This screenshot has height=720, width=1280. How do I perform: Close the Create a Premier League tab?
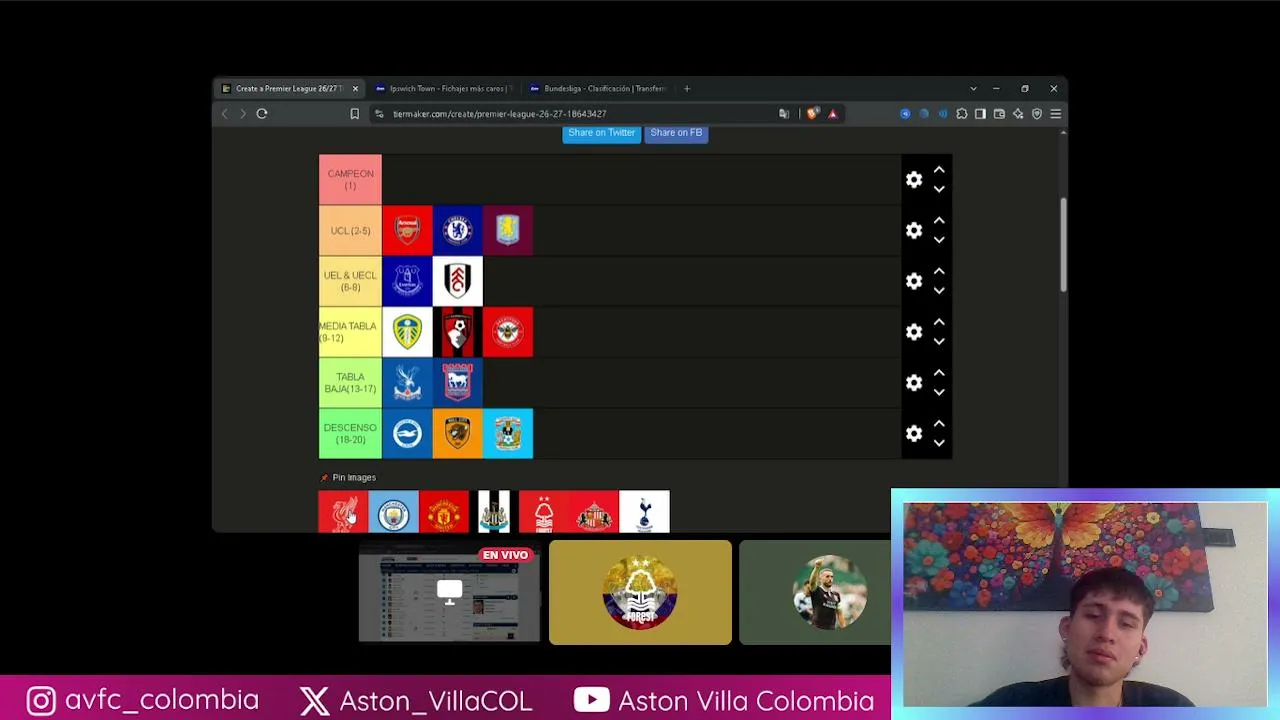pyautogui.click(x=355, y=88)
